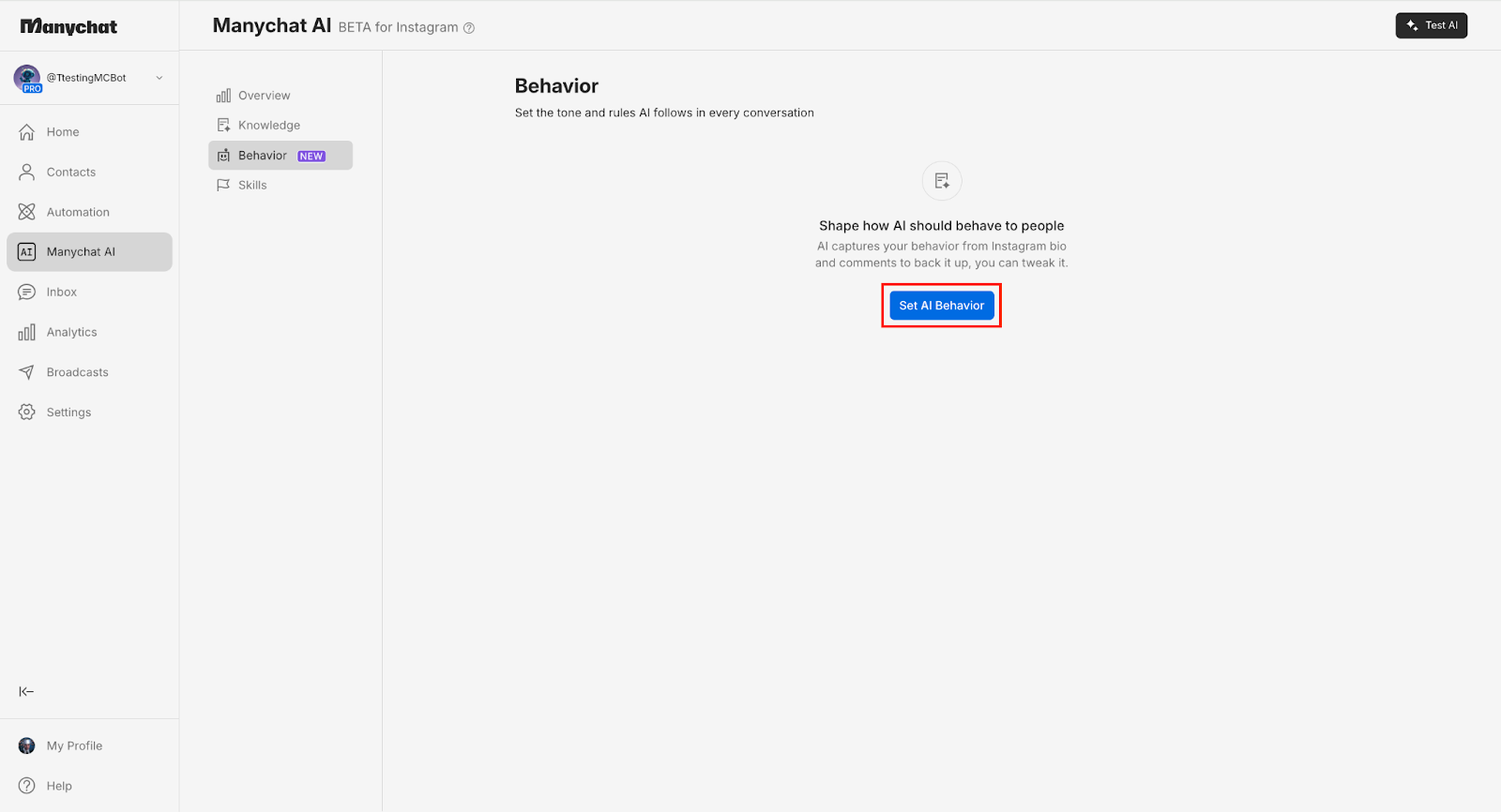Open the Knowledge section
Image resolution: width=1501 pixels, height=812 pixels.
tap(268, 126)
